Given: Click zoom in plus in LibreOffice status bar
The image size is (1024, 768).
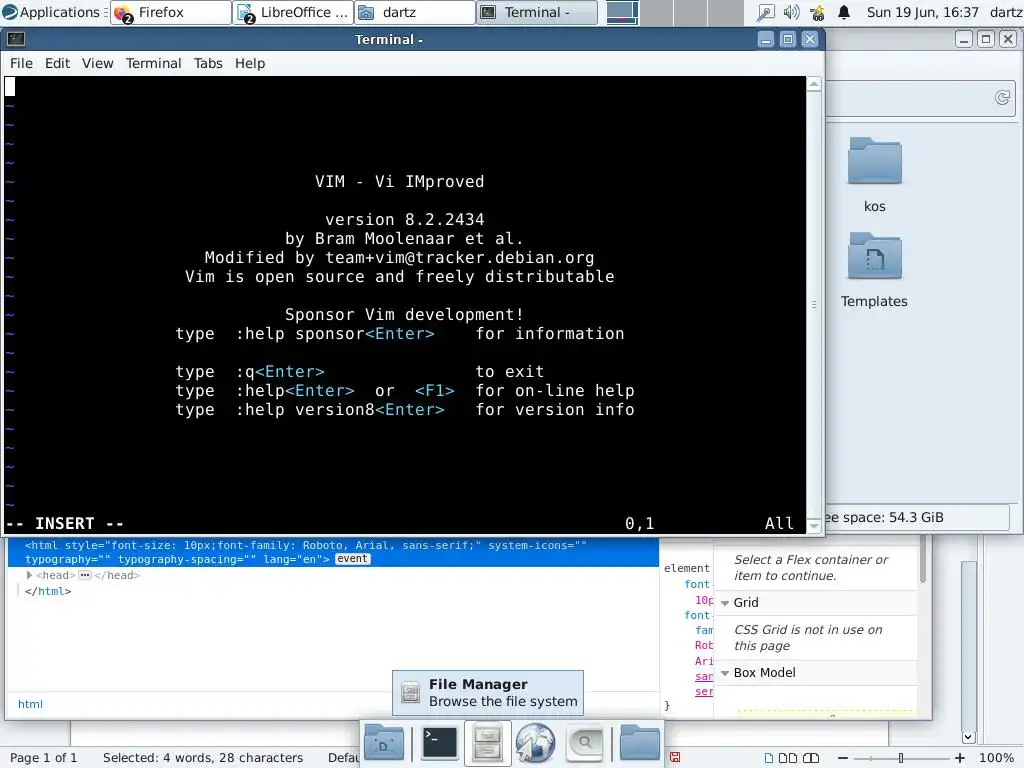Looking at the screenshot, I should pos(960,758).
